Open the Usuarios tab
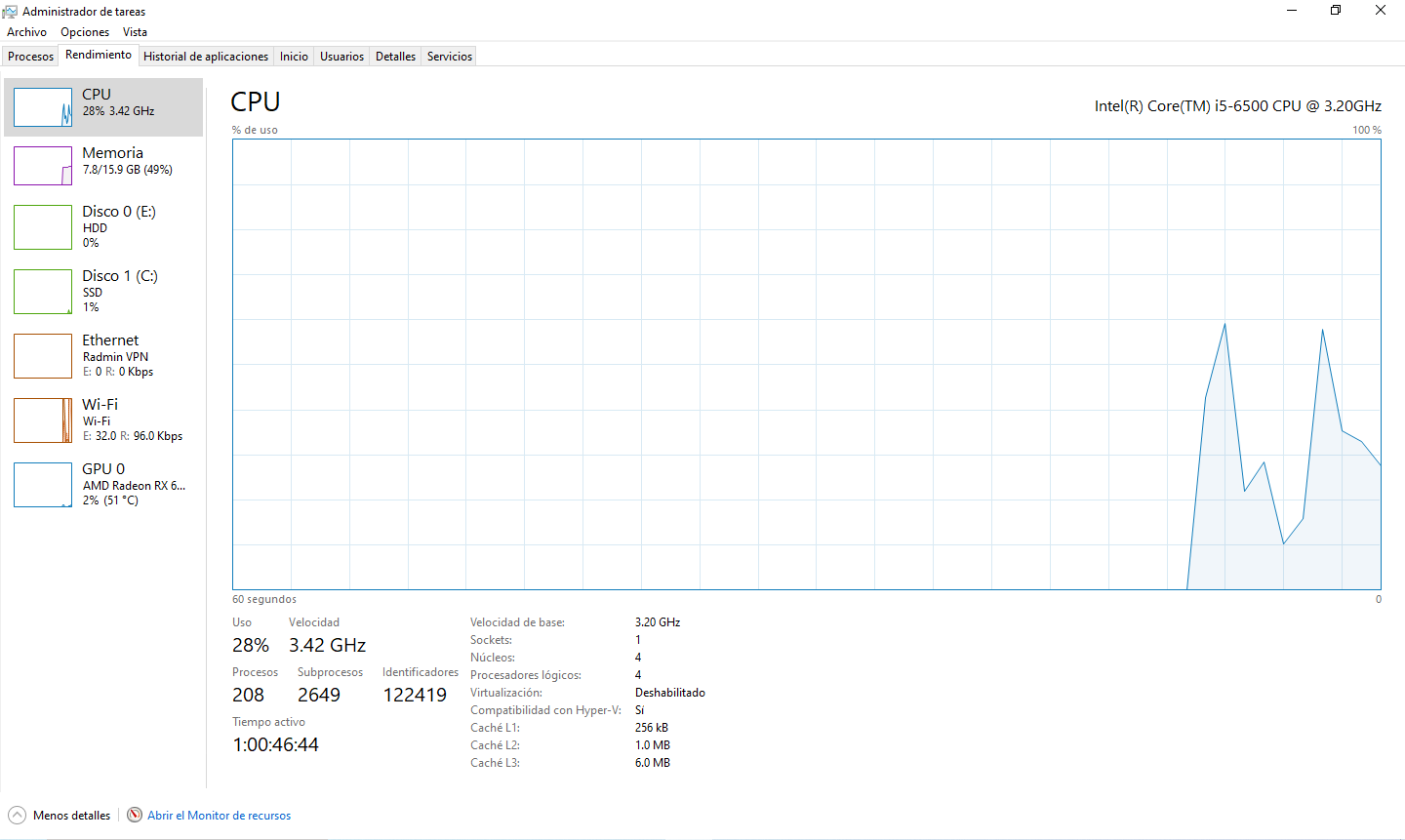Screen dimensions: 1405x840 341,57
